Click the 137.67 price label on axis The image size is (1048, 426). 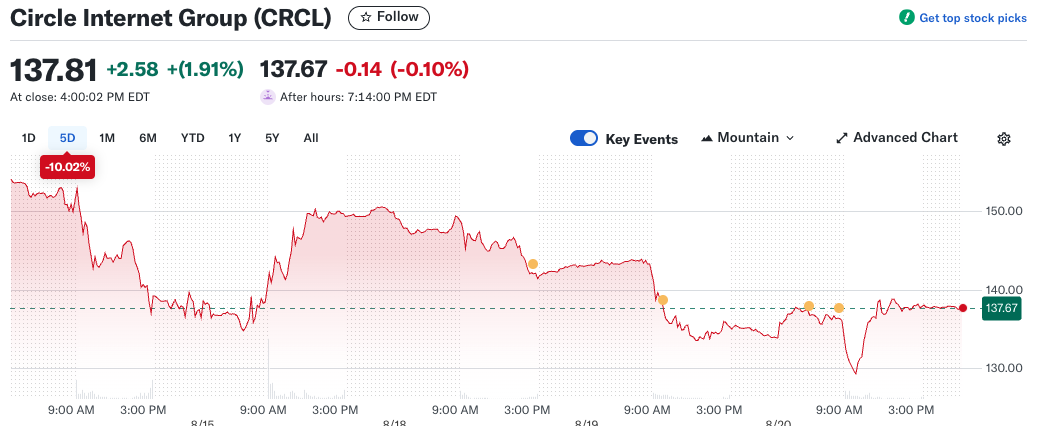(x=1001, y=308)
